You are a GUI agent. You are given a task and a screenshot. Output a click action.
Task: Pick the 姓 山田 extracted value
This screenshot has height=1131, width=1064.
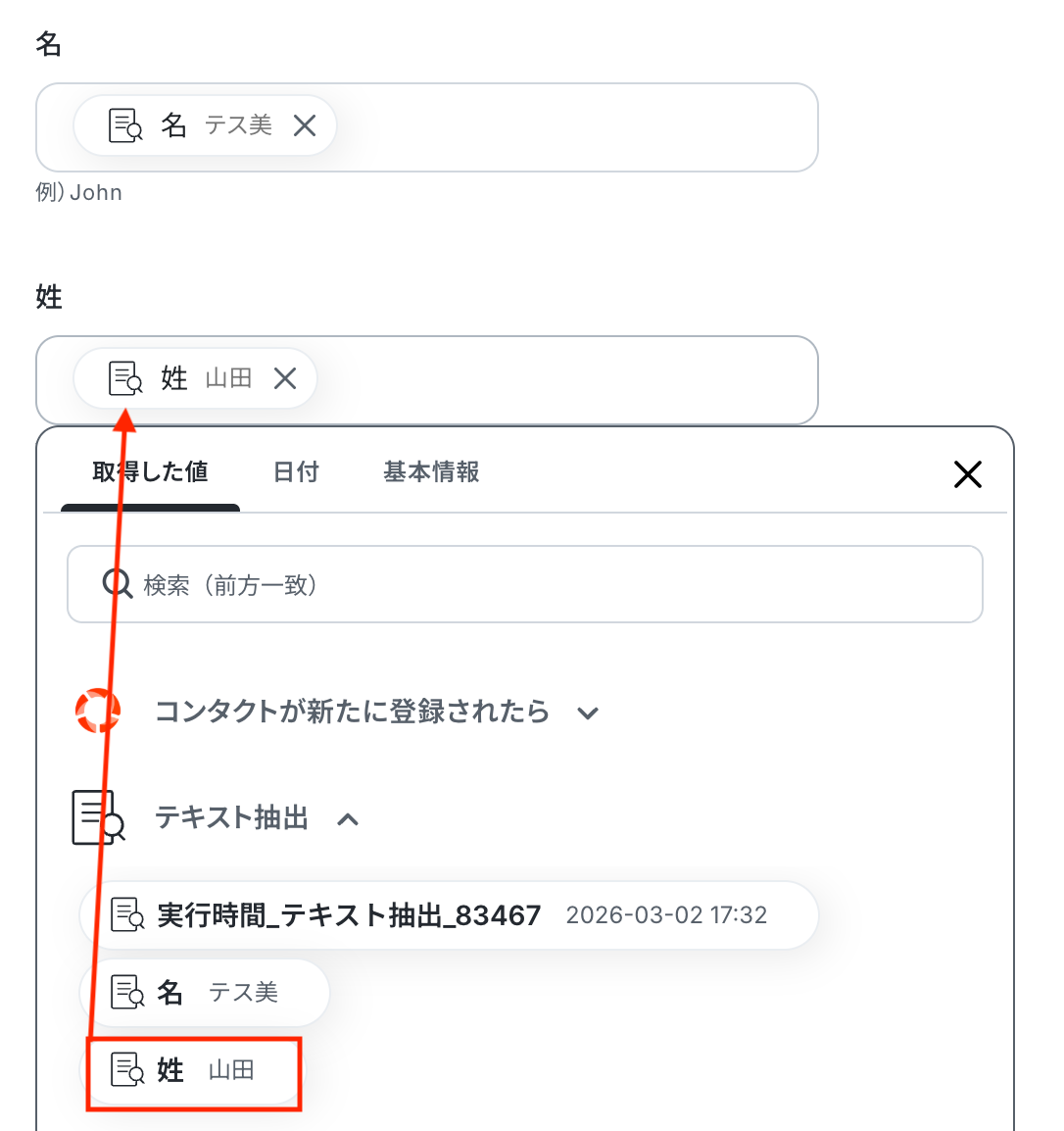pos(194,1070)
